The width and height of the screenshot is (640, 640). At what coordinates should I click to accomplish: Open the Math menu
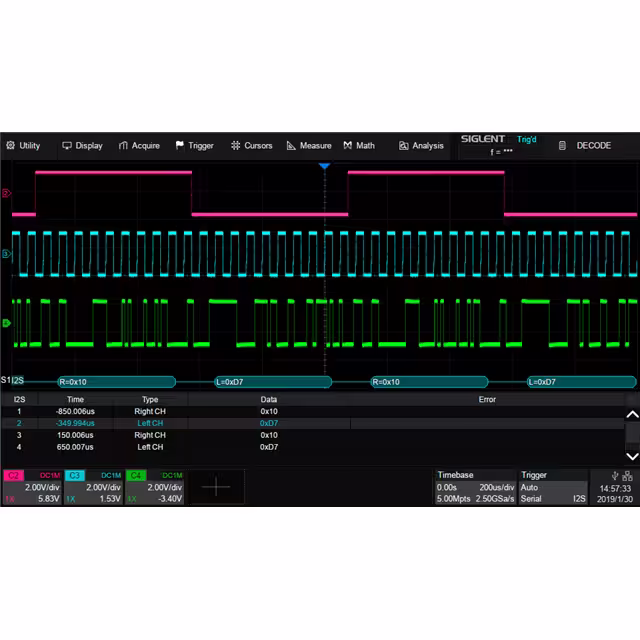pos(359,146)
